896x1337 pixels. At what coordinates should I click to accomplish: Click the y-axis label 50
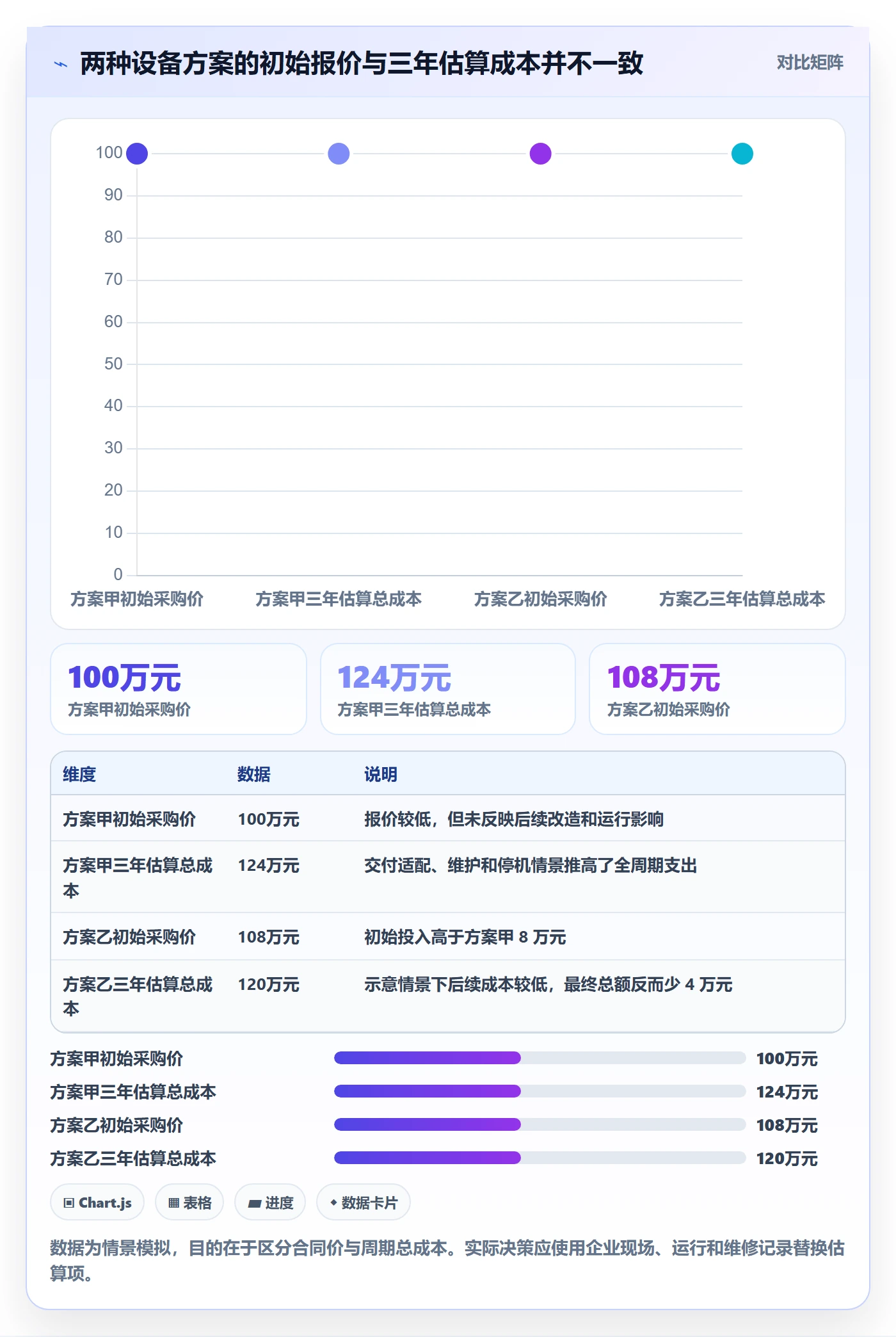[x=113, y=364]
